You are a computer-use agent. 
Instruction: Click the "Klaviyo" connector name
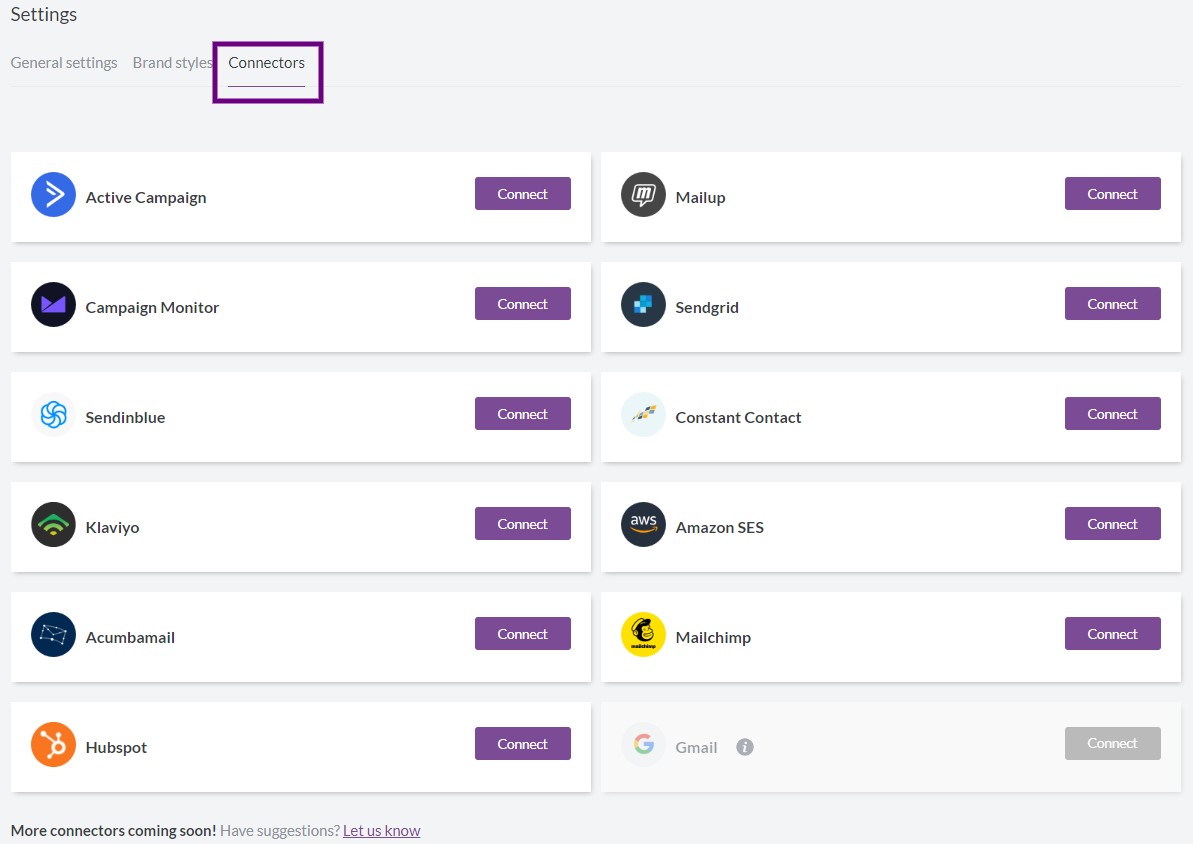pyautogui.click(x=112, y=527)
